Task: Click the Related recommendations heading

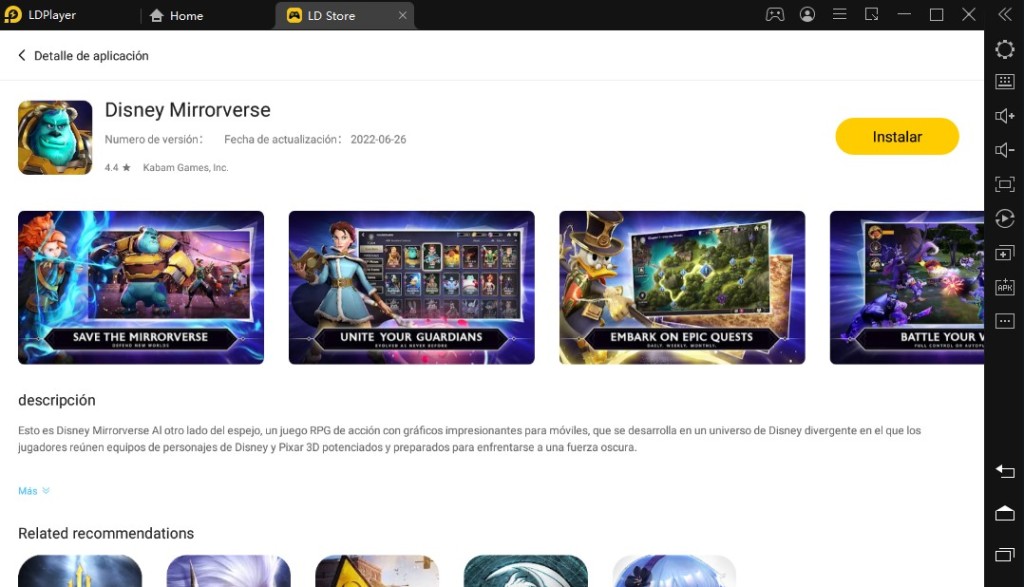Action: pyautogui.click(x=106, y=533)
